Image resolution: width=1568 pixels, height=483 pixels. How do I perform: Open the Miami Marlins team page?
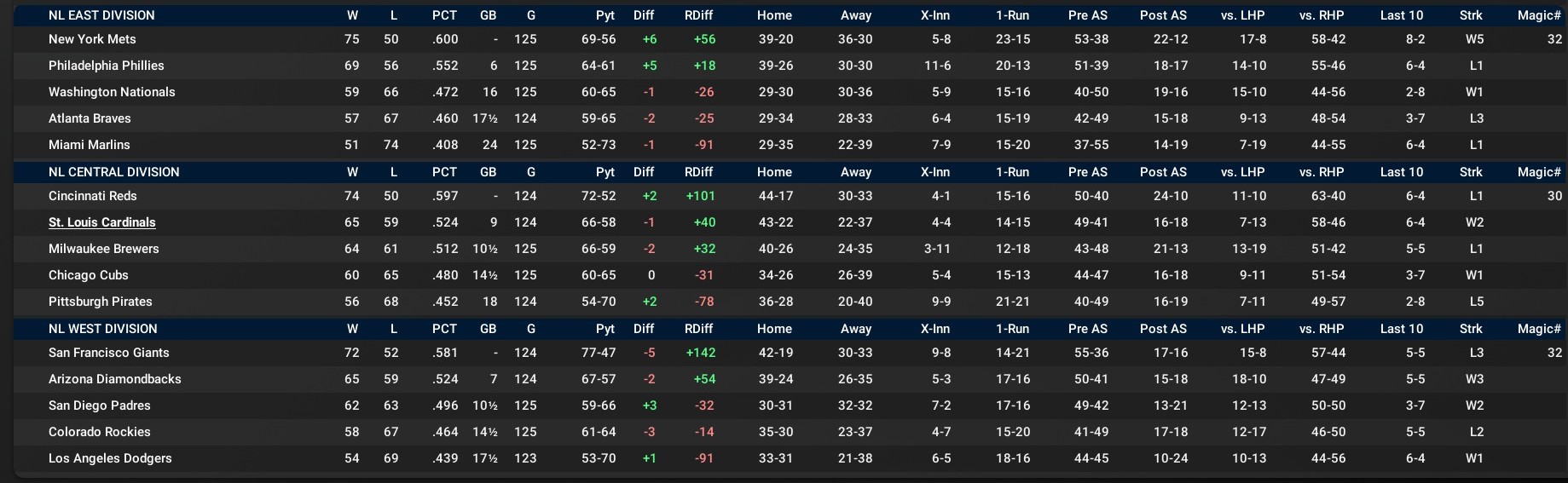89,145
